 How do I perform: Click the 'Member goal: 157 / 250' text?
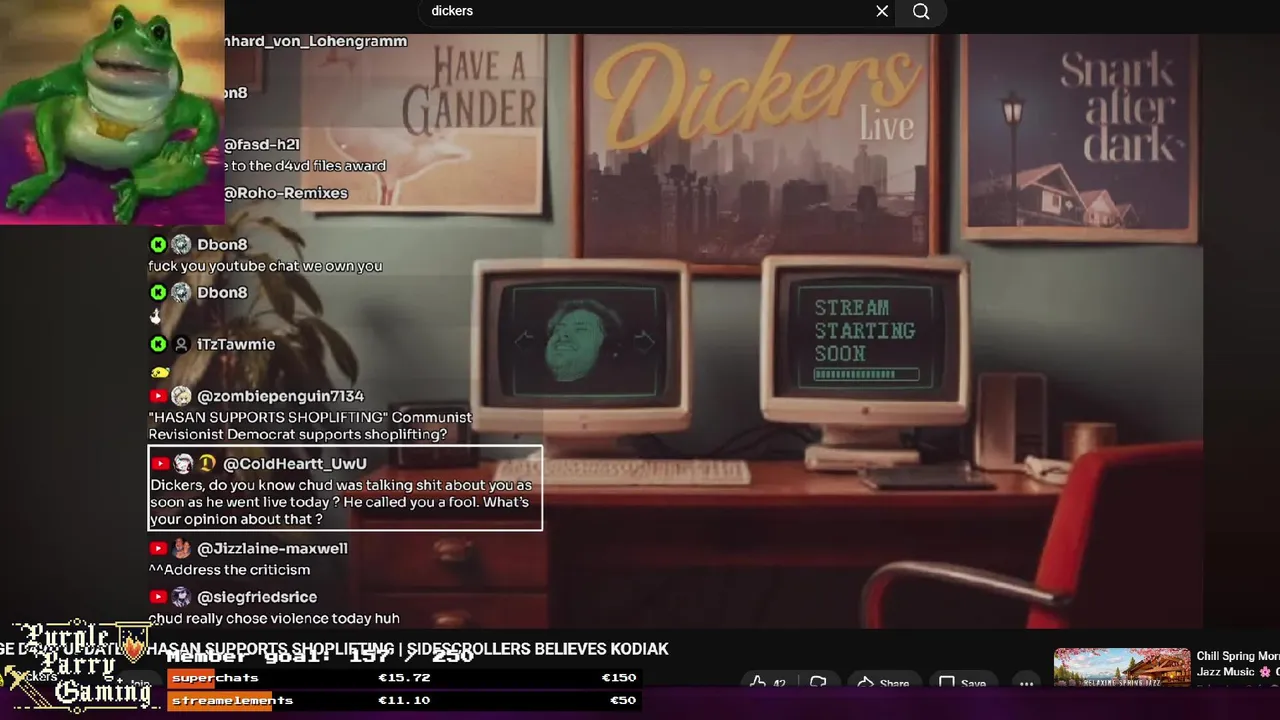(x=320, y=655)
